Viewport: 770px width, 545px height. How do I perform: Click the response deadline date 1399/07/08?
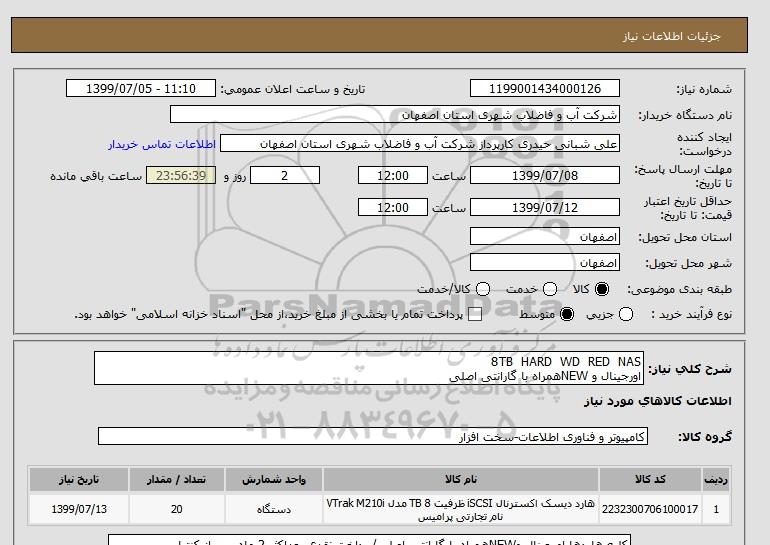coord(545,175)
